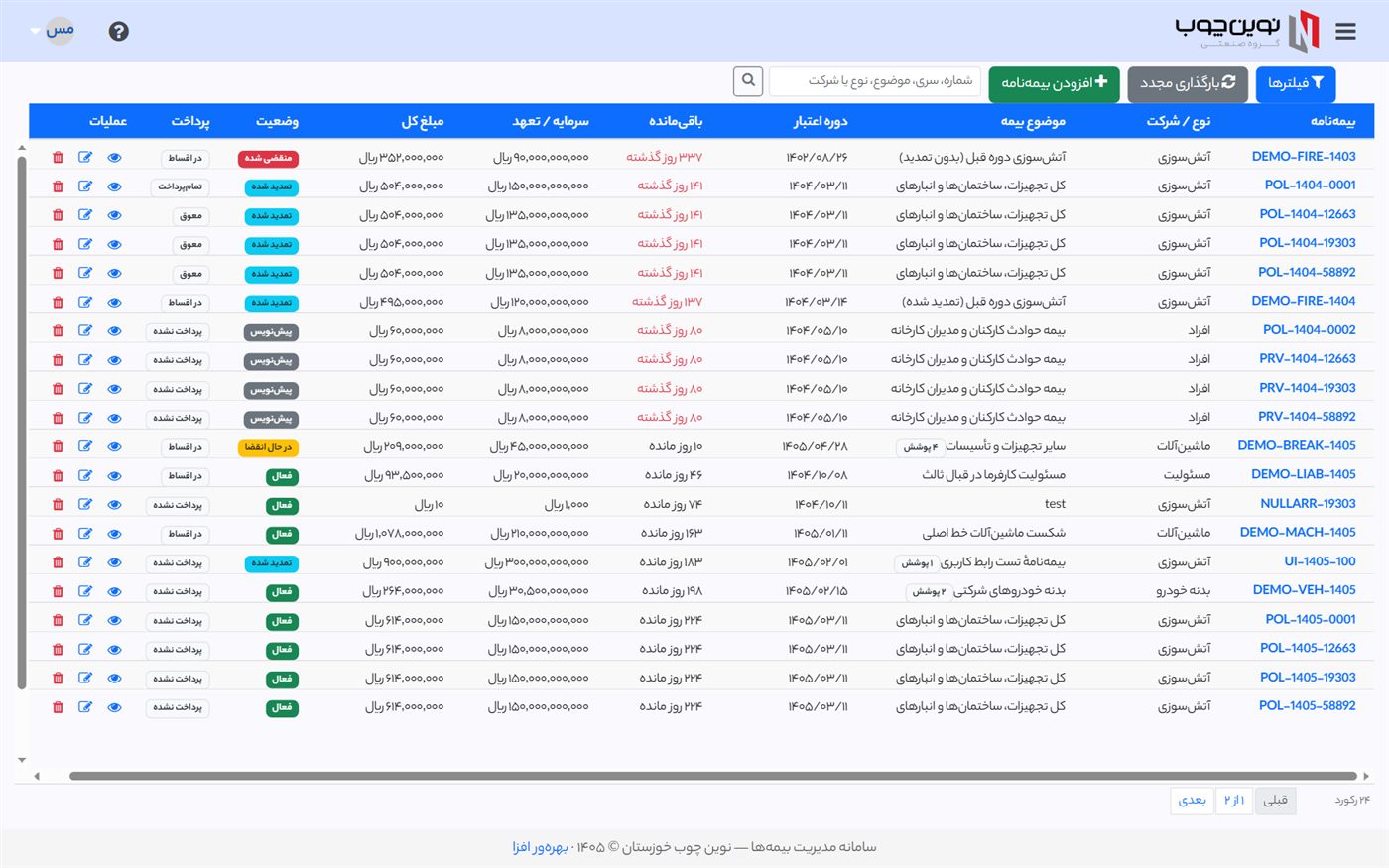This screenshot has width=1389, height=868.
Task: Edit policy POL-1404-0001
Action: coord(85,186)
